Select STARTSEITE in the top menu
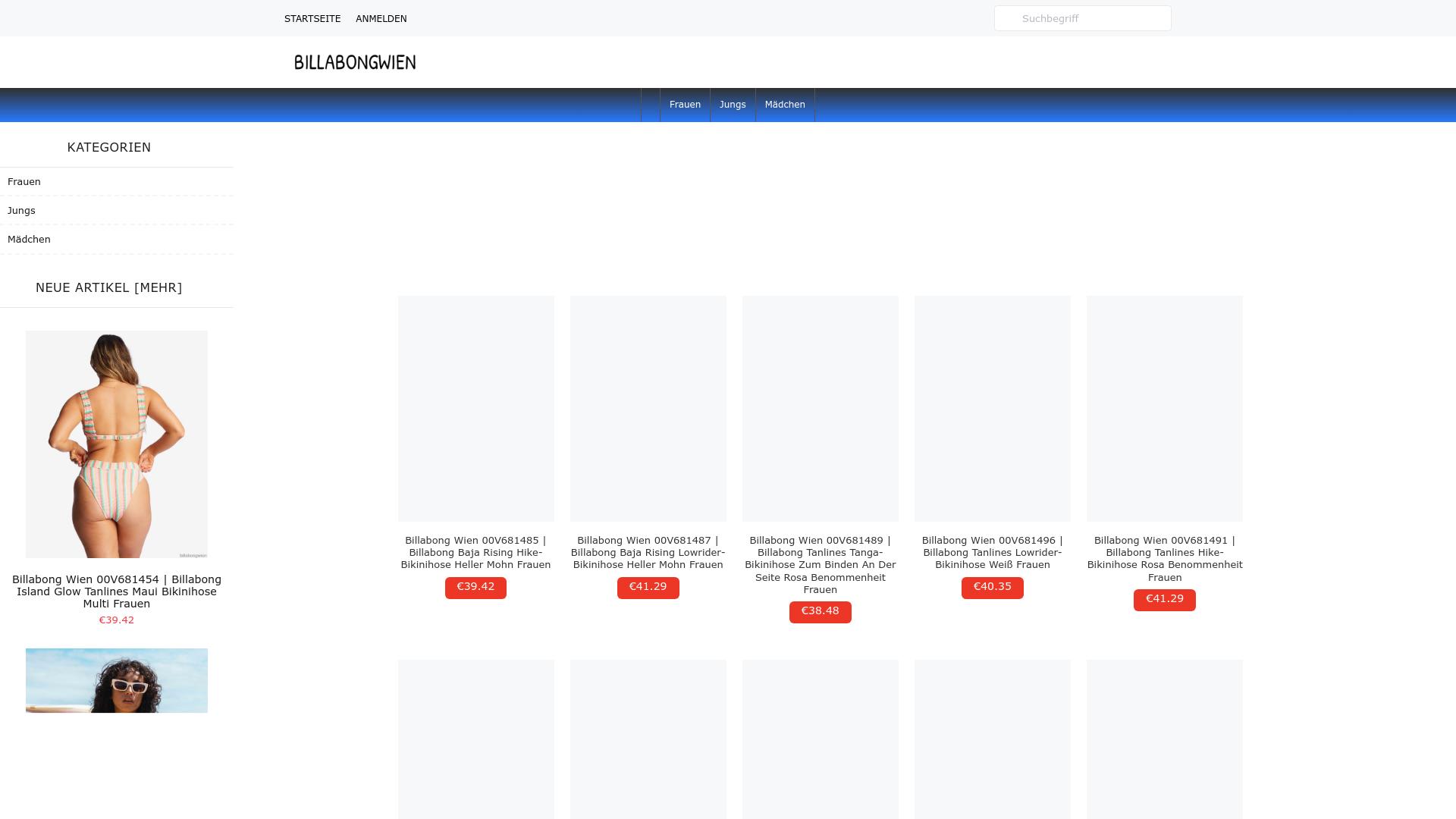The width and height of the screenshot is (1456, 819). (312, 18)
